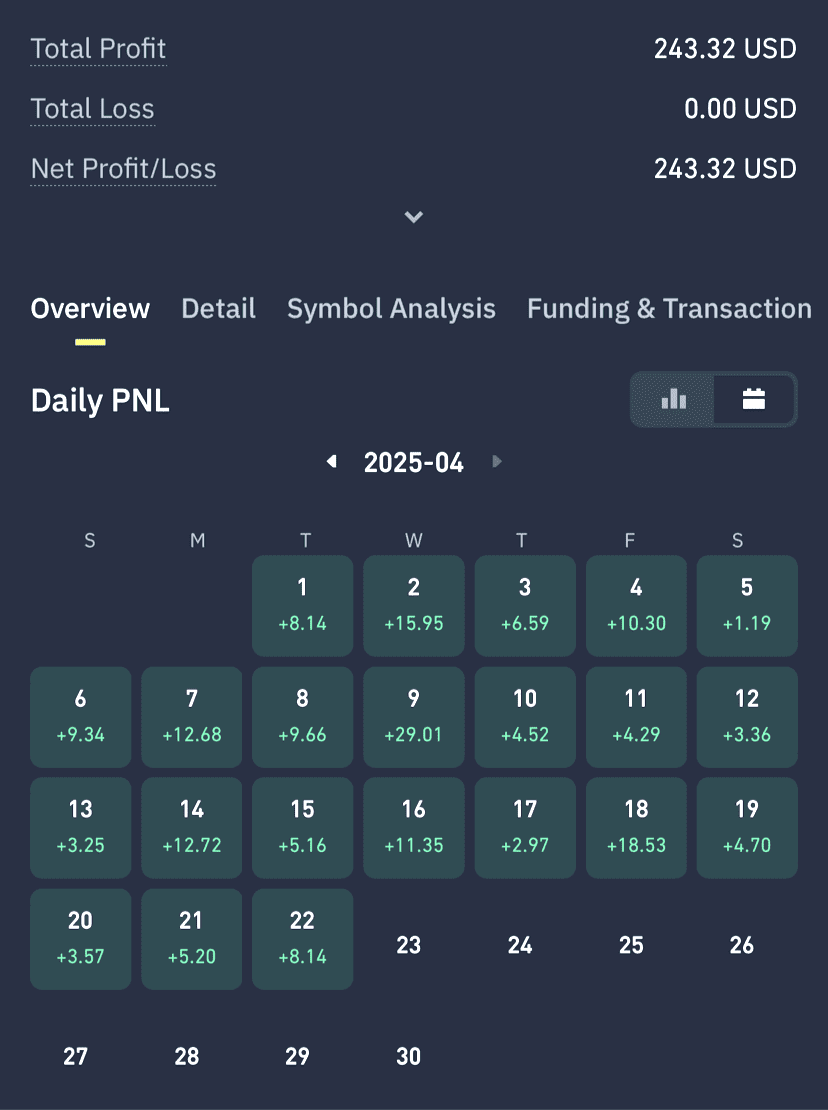Select the Overview tab

[91, 309]
